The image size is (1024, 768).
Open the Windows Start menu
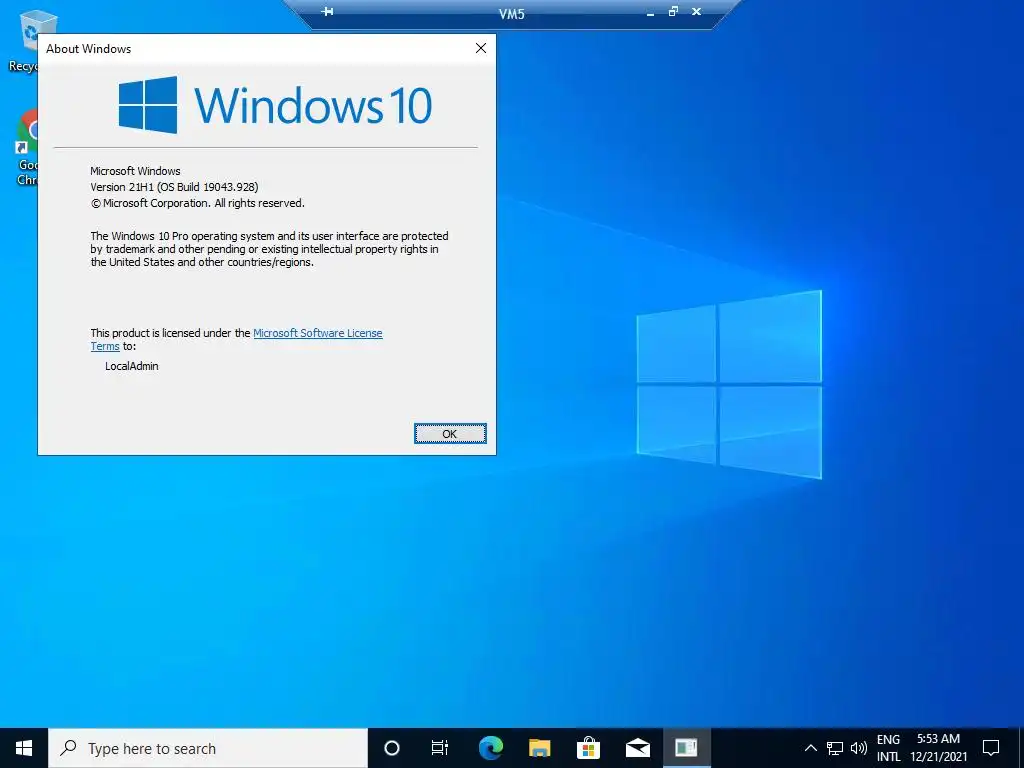(x=24, y=748)
